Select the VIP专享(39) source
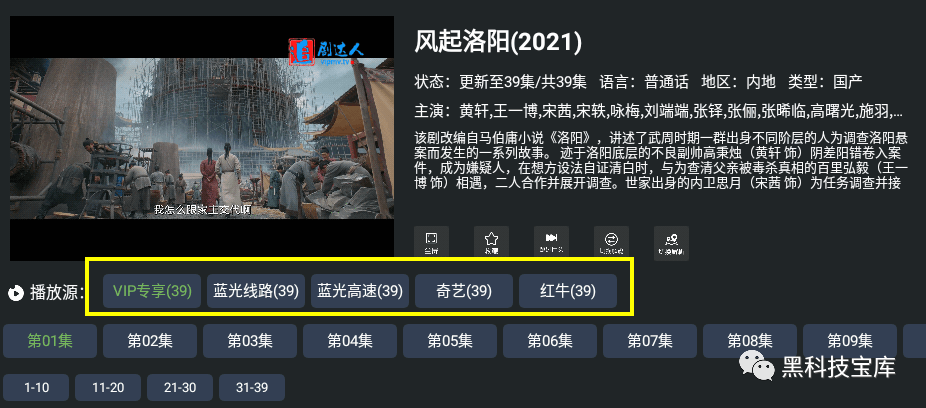The image size is (926, 408). point(152,291)
